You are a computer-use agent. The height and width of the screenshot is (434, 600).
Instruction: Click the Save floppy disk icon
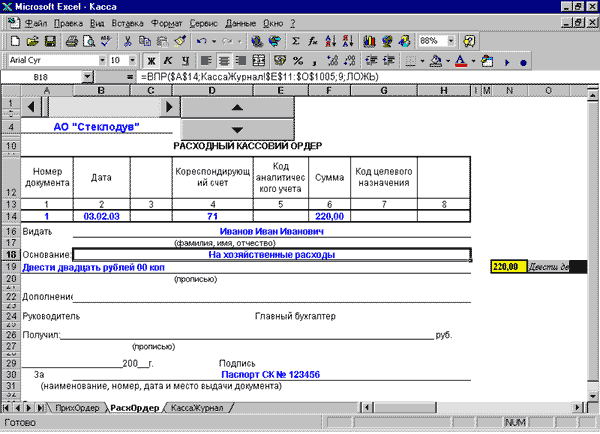50,41
